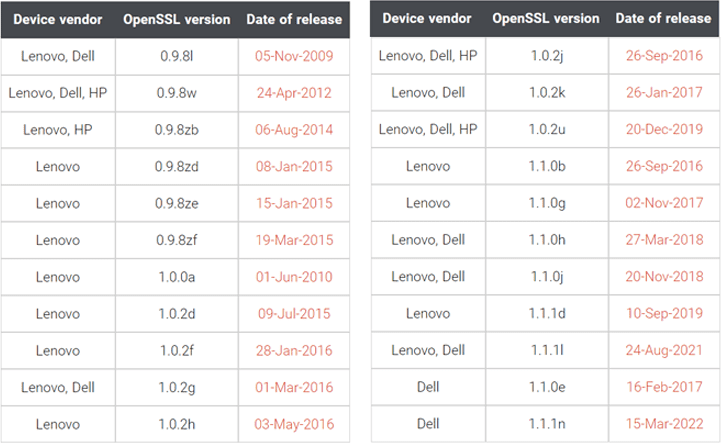Open the 06-Aug-2014 release date link
This screenshot has width=721, height=443.
293,129
